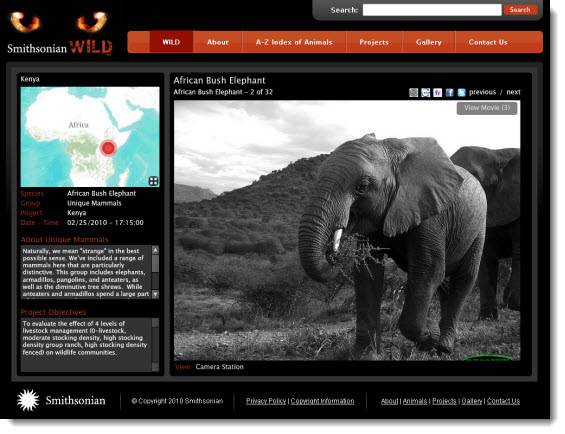
Task: Click the date '02/25/2010 - 17:15:00'
Action: pyautogui.click(x=105, y=223)
